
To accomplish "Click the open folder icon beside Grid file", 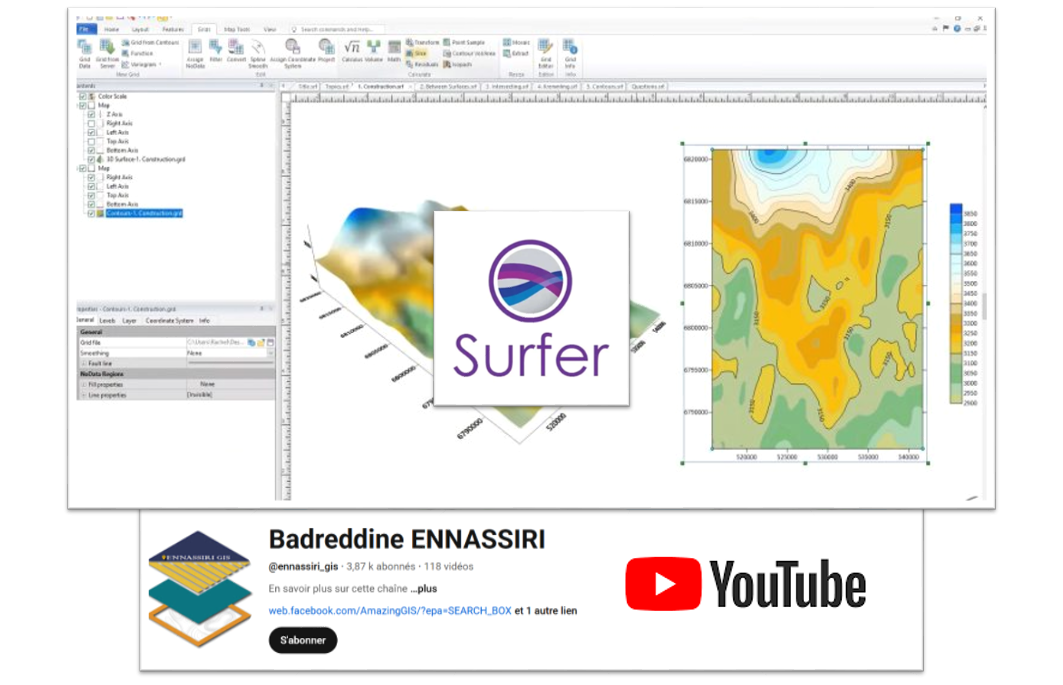I will pos(260,342).
